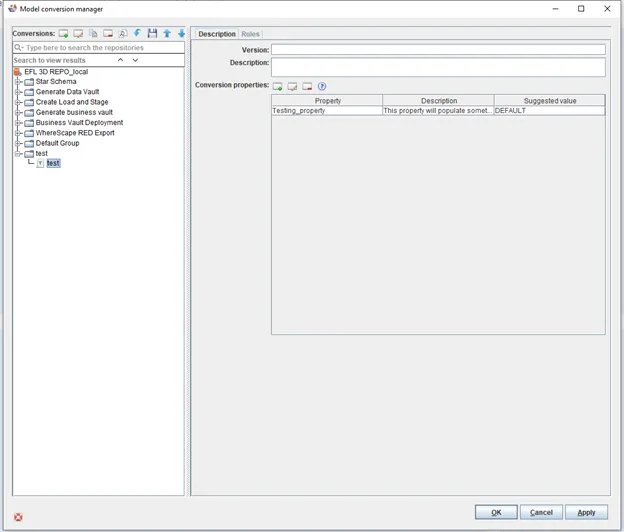The image size is (624, 532).
Task: Click the add conversion icon in Conversions toolbar
Action: click(x=63, y=34)
